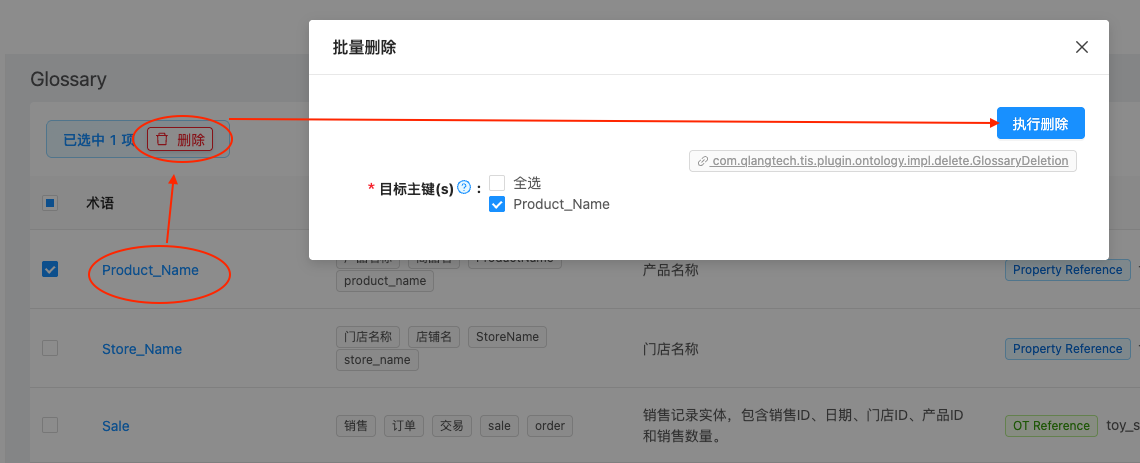Click the OT Reference tag in Sale row
This screenshot has height=463, width=1140.
tap(1051, 426)
